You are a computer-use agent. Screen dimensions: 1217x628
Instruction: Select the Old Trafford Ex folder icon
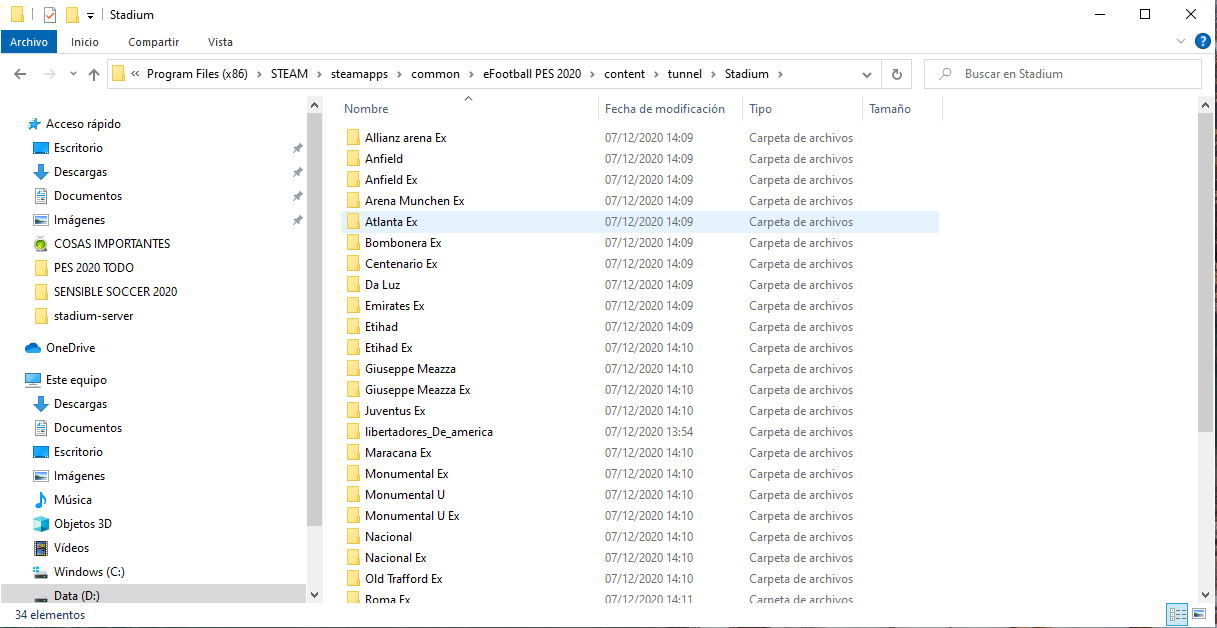pos(353,579)
